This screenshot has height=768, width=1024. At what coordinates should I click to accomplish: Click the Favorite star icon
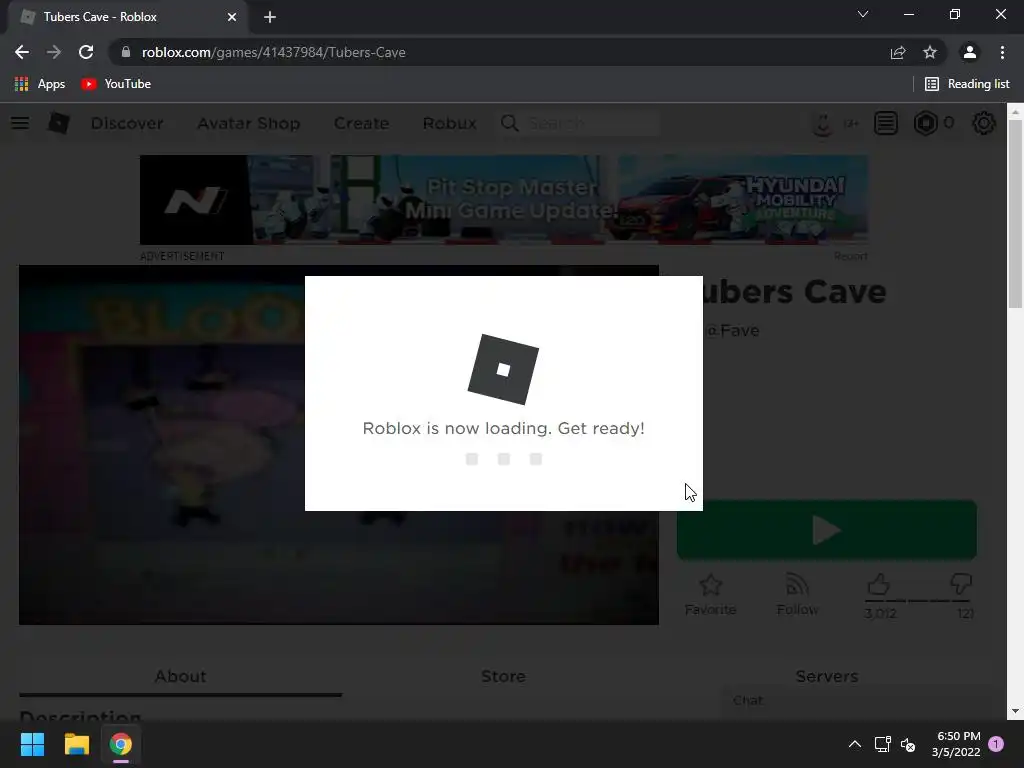coord(711,584)
